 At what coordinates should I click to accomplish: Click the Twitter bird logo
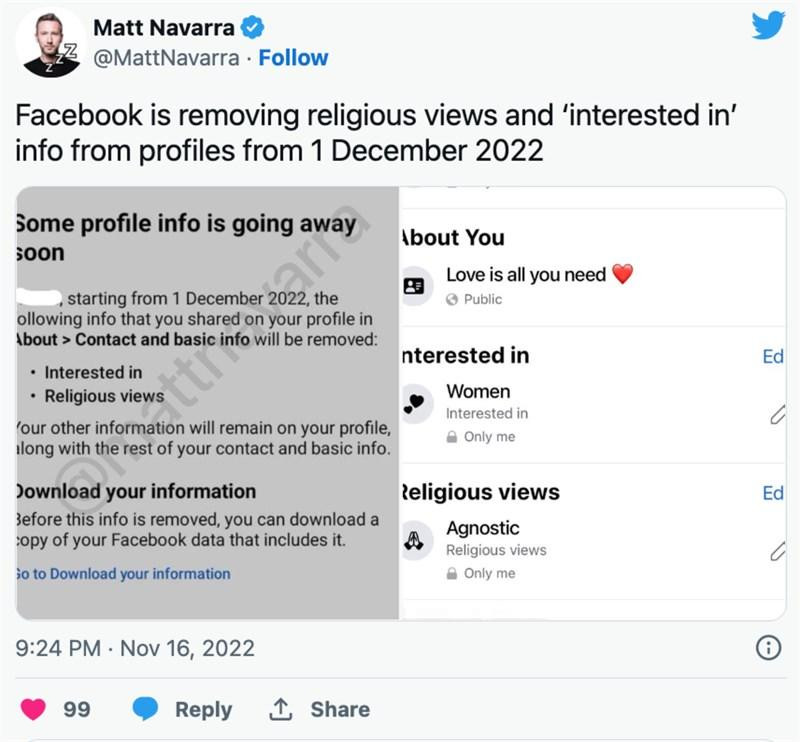click(768, 26)
